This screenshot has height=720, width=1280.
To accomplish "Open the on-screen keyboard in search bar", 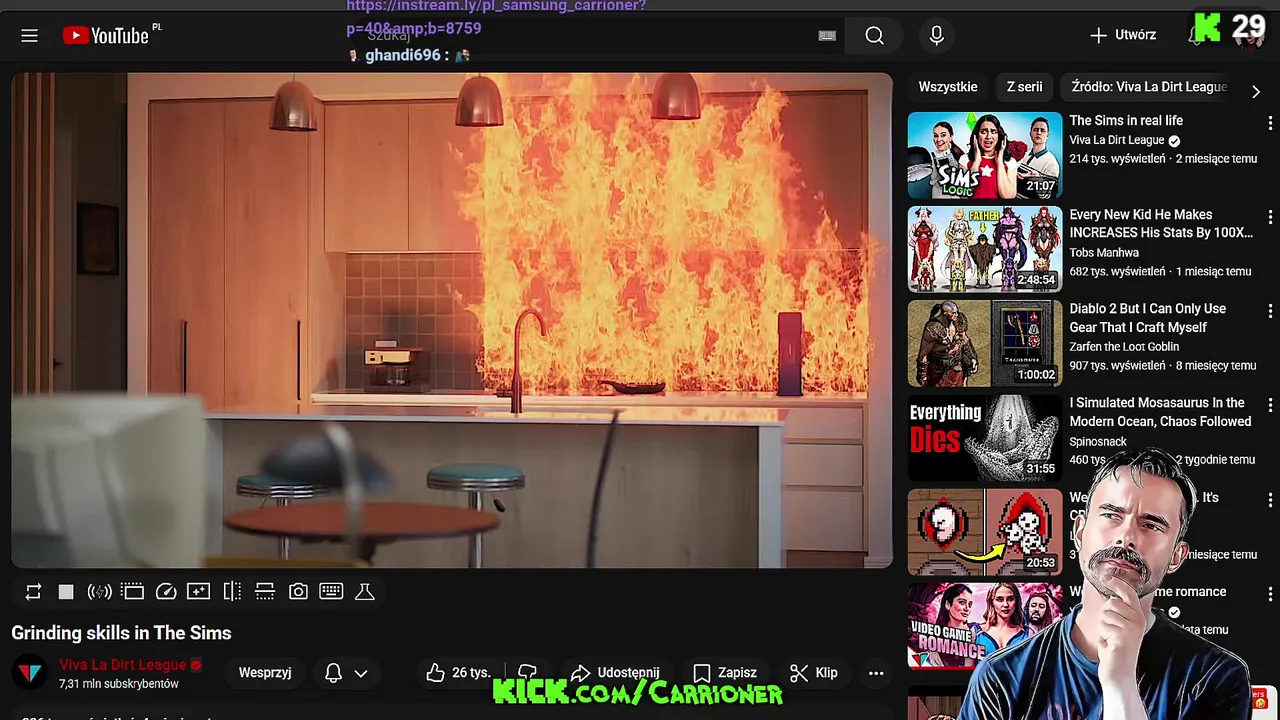I will point(827,36).
